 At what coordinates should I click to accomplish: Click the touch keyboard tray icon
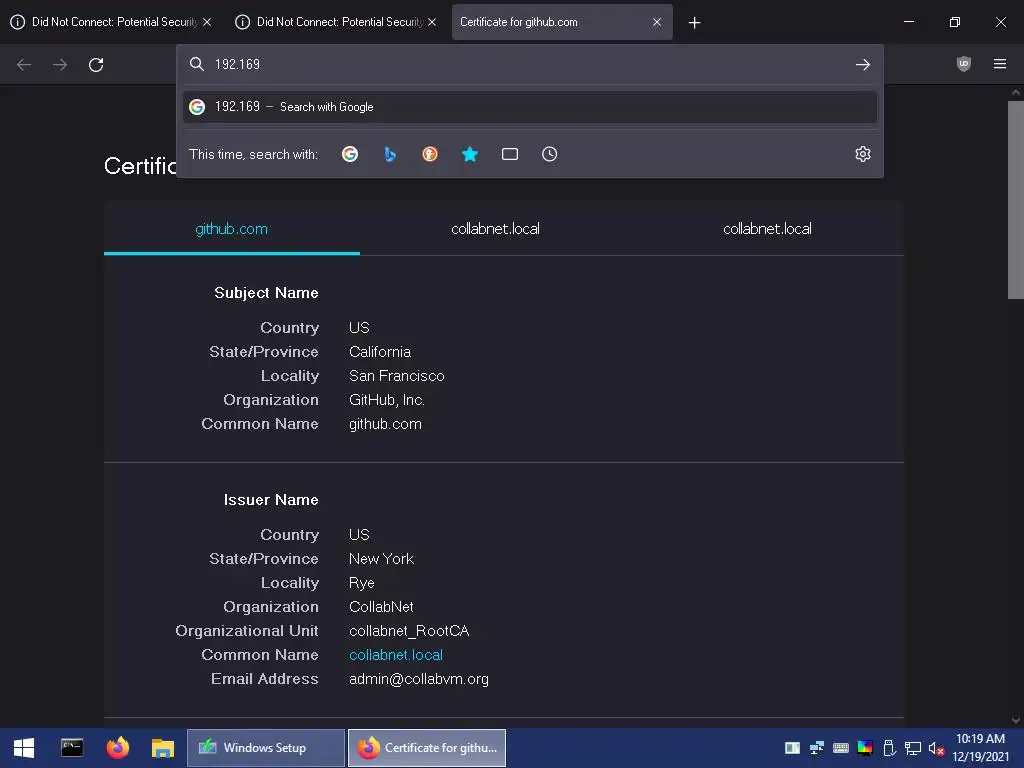840,748
